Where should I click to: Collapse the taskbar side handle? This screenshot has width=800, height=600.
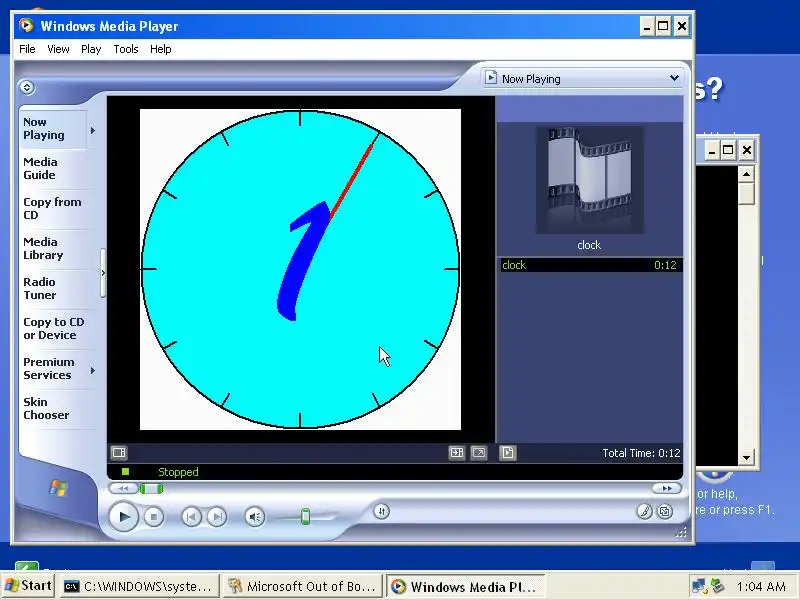[103, 273]
